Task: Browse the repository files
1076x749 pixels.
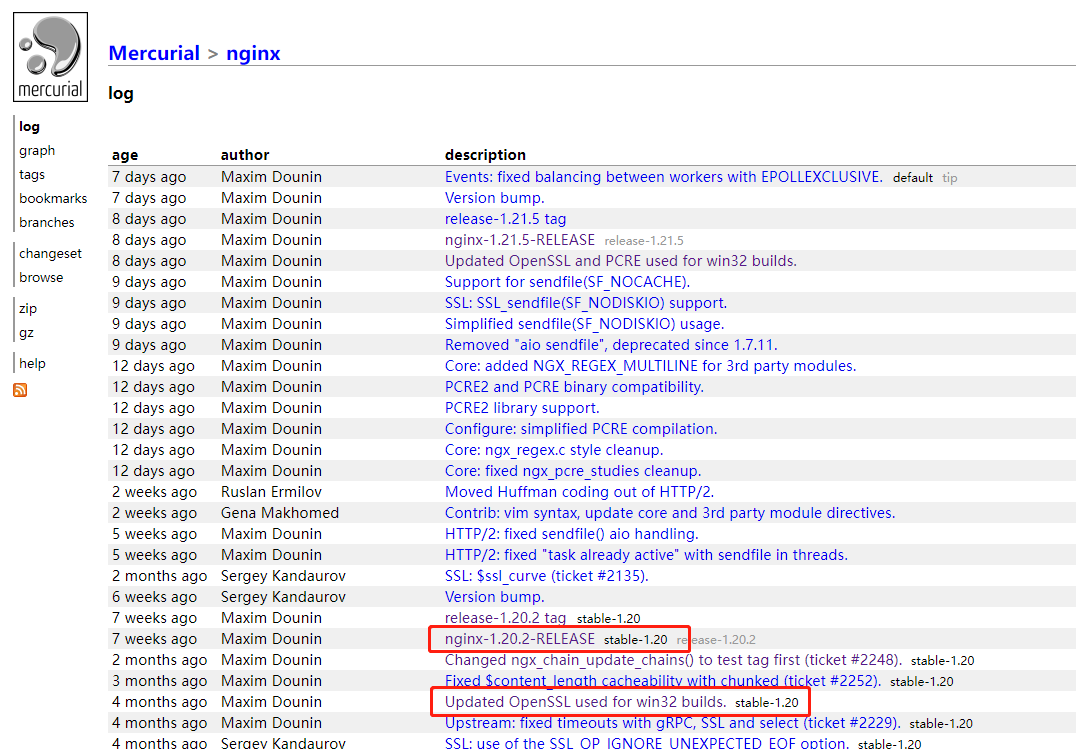Action: pos(41,277)
